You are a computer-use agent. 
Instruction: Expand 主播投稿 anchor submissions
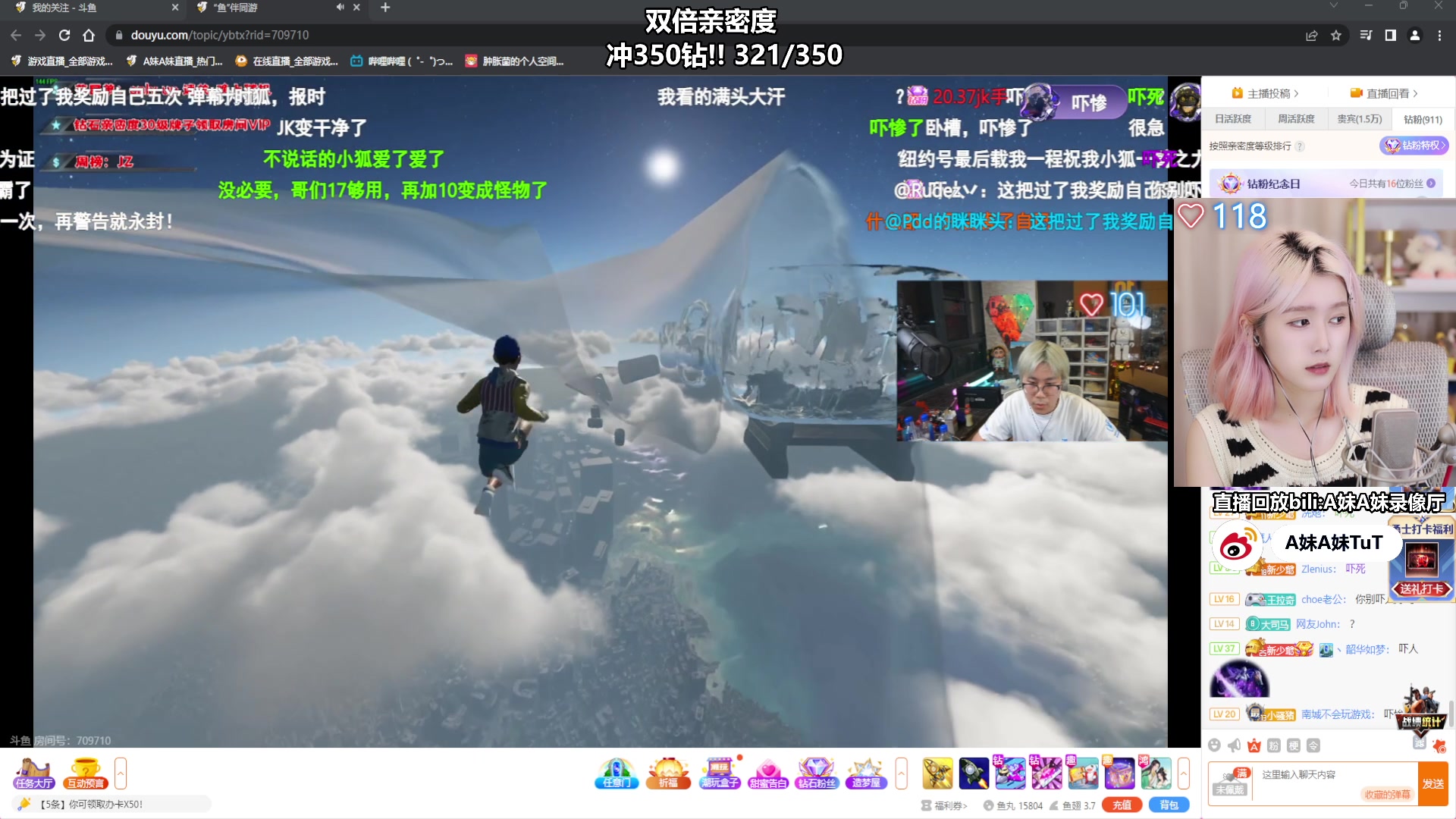(x=1265, y=93)
